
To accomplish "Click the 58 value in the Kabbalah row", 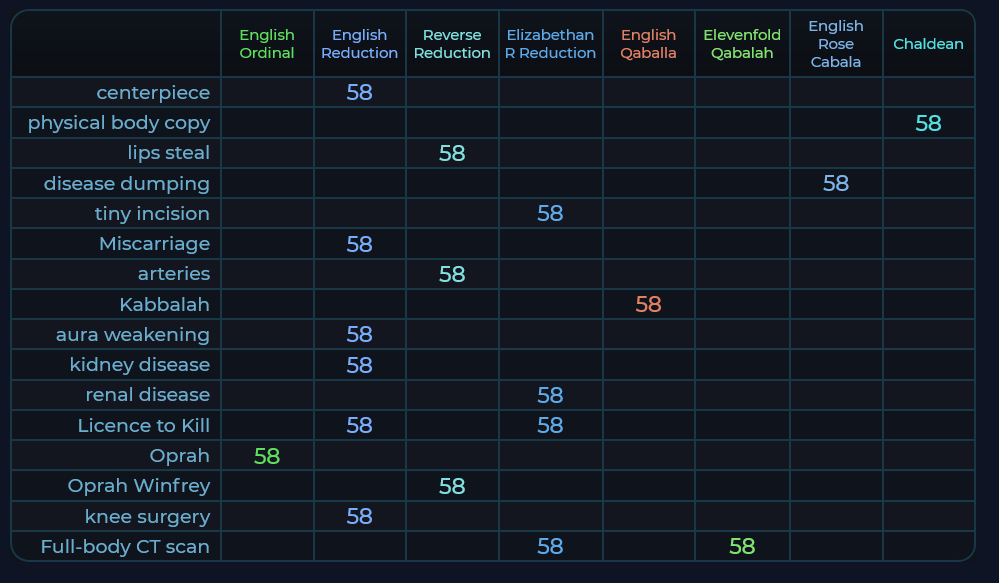I will (648, 304).
